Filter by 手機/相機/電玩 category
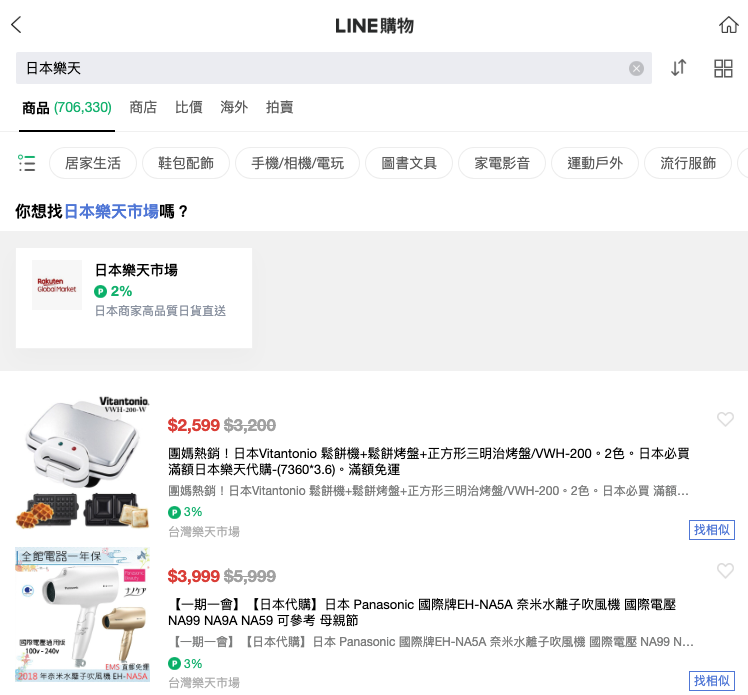Screen dimensions: 748x695 tap(297, 163)
